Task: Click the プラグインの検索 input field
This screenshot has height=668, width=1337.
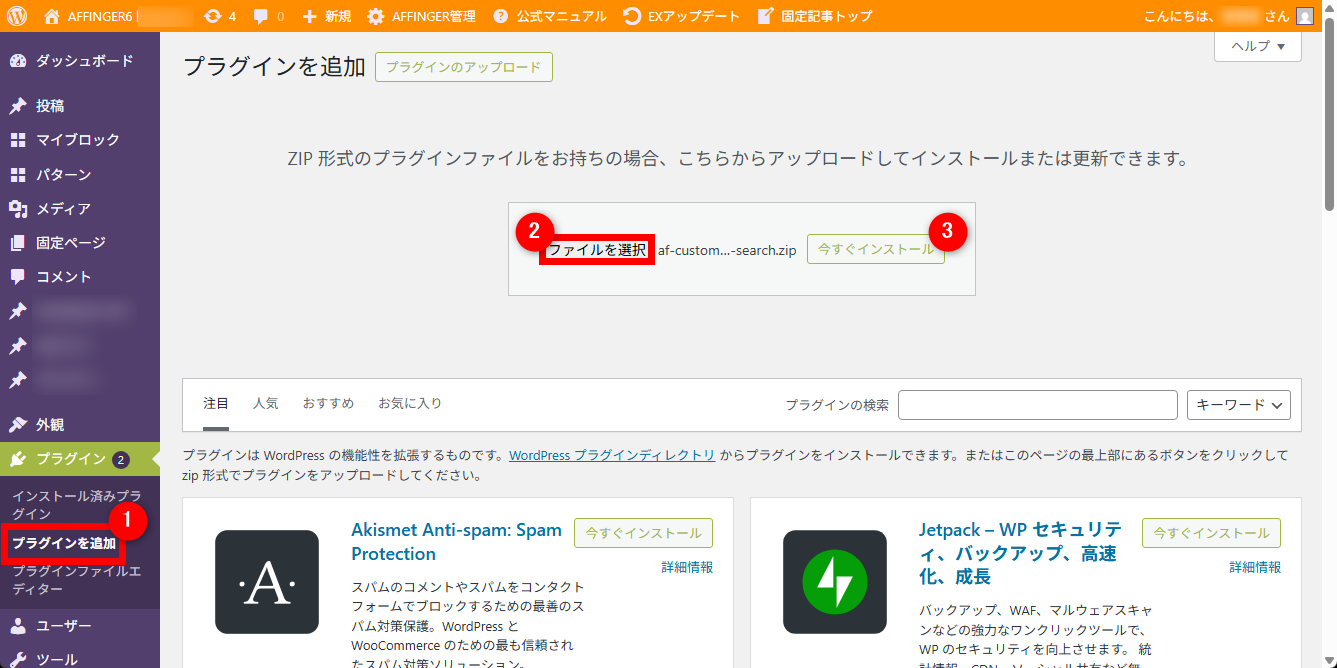Action: pyautogui.click(x=1038, y=405)
